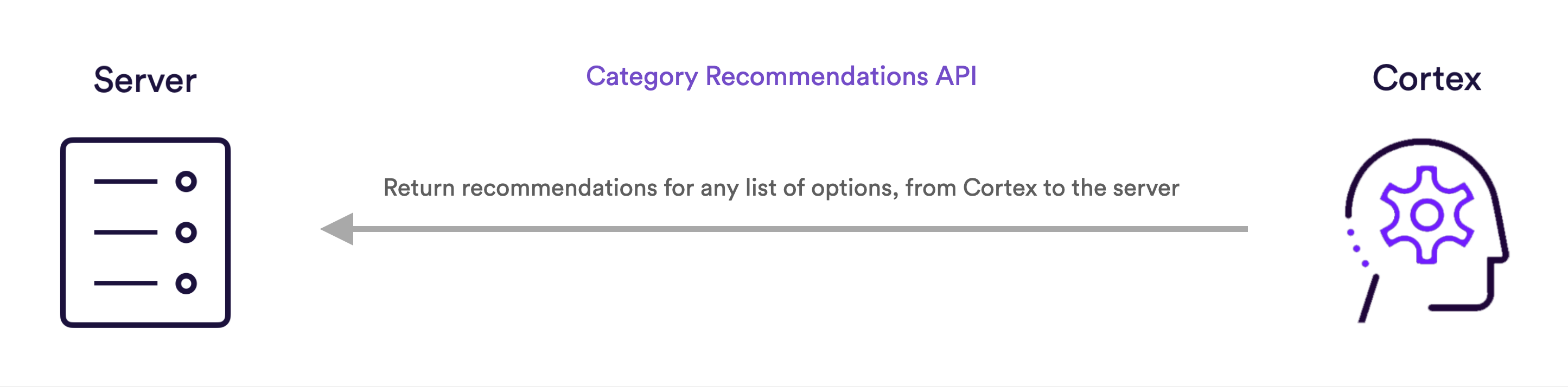This screenshot has width=1568, height=387.
Task: Click the purple dots beside the head icon
Action: point(1358,248)
